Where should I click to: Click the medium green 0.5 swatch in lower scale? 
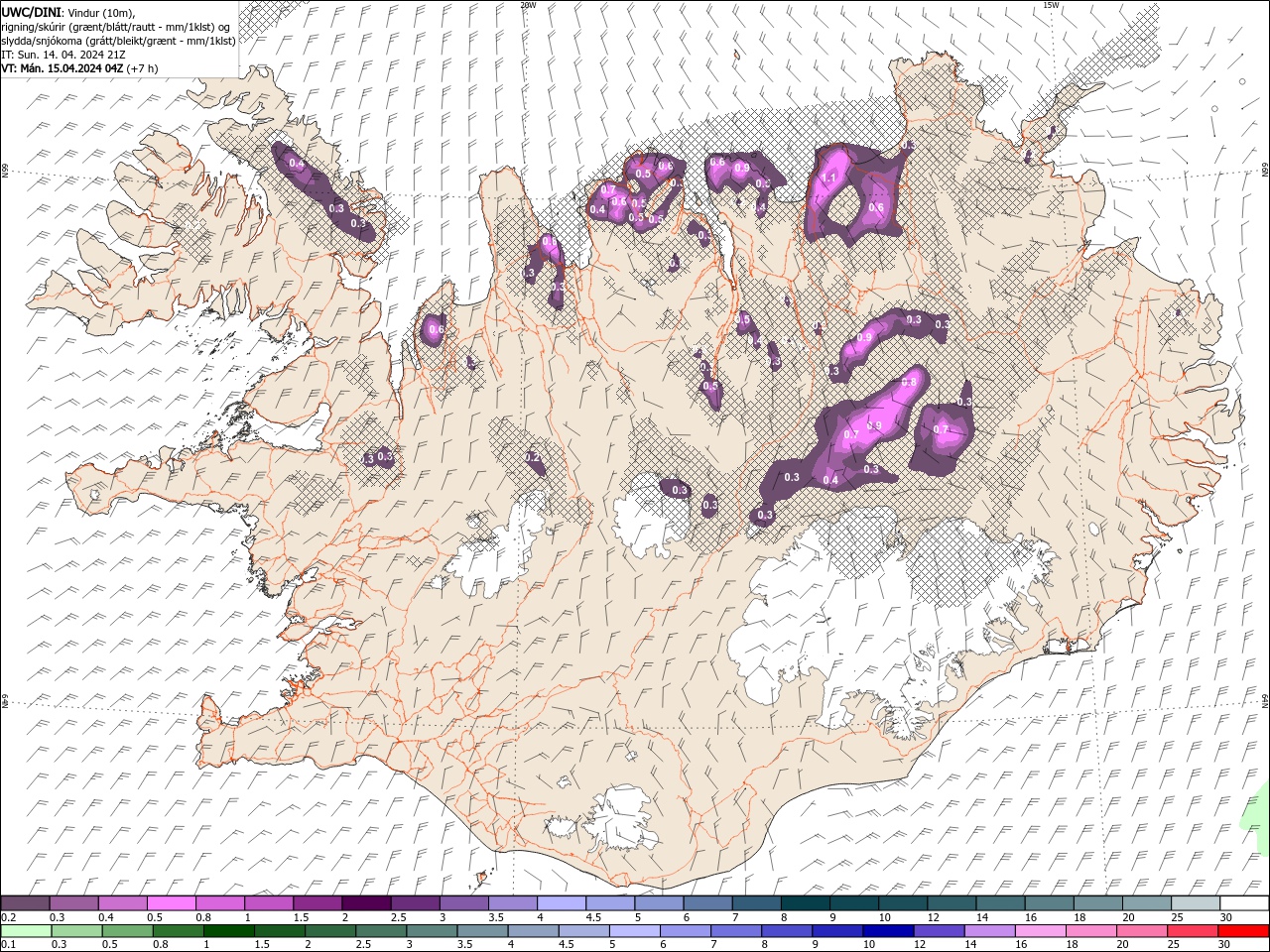click(127, 931)
